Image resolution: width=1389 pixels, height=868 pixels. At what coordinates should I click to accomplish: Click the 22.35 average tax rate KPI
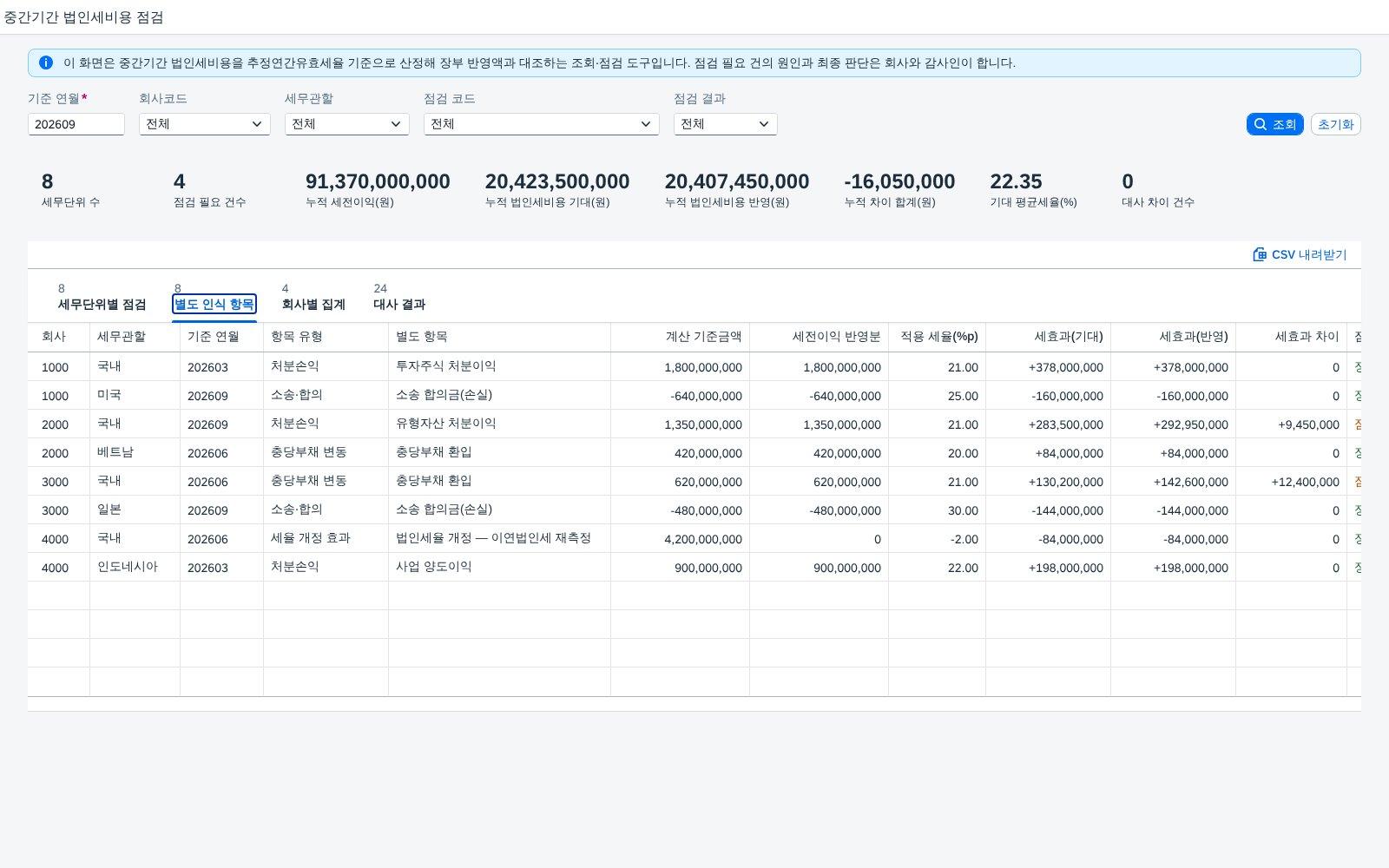tap(1016, 181)
